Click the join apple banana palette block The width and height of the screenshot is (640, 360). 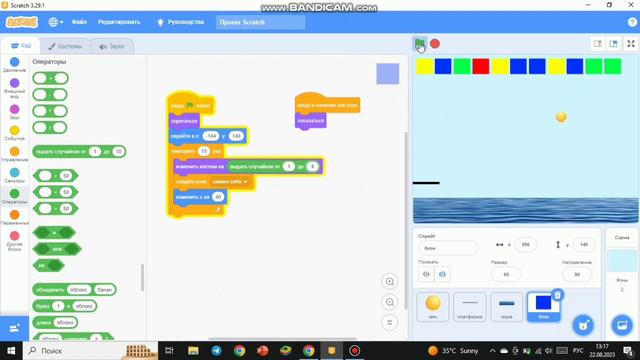coord(74,289)
